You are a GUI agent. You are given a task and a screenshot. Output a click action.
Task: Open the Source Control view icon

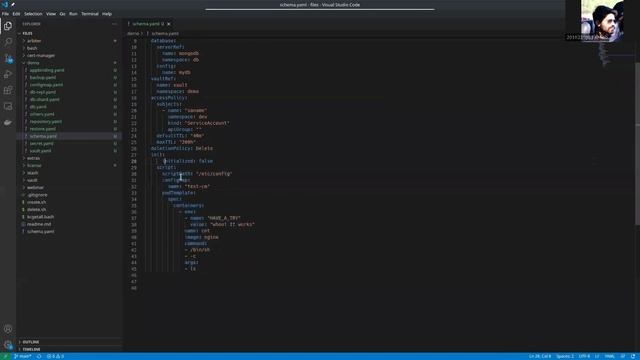(8, 58)
